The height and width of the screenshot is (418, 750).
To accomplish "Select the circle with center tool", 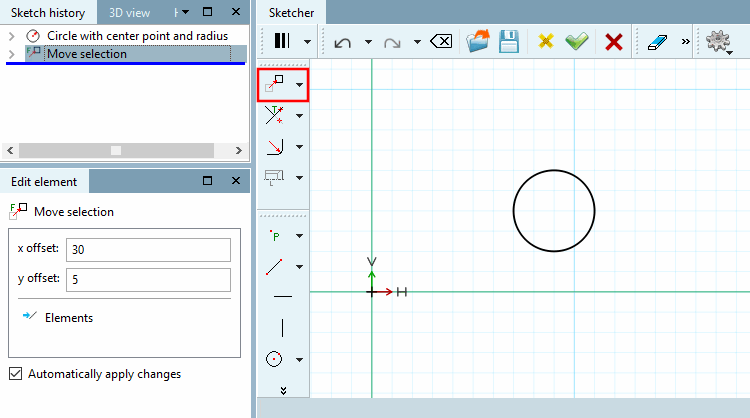I will point(274,359).
